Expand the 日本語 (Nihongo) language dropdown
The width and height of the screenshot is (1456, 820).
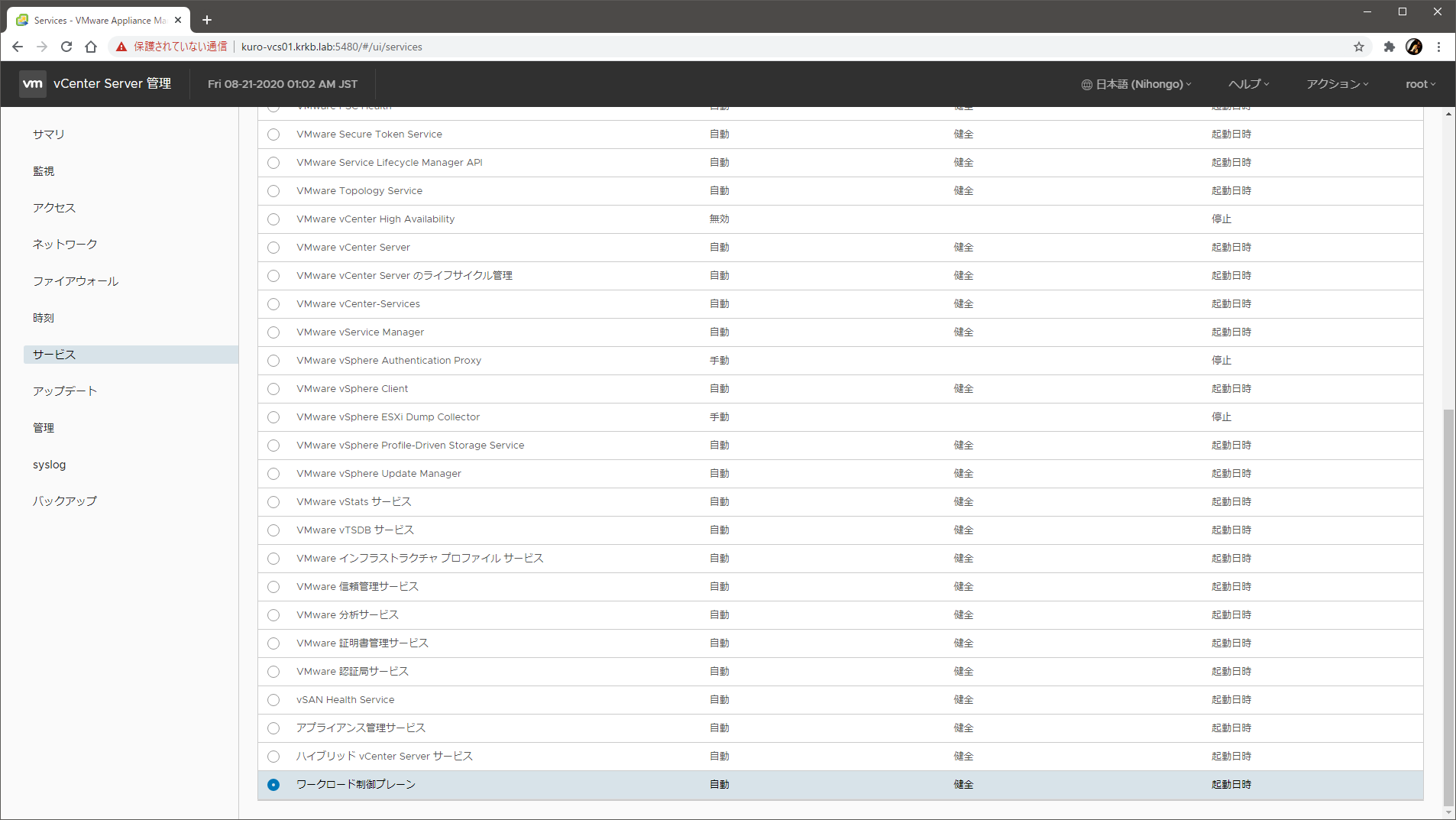tap(1136, 84)
